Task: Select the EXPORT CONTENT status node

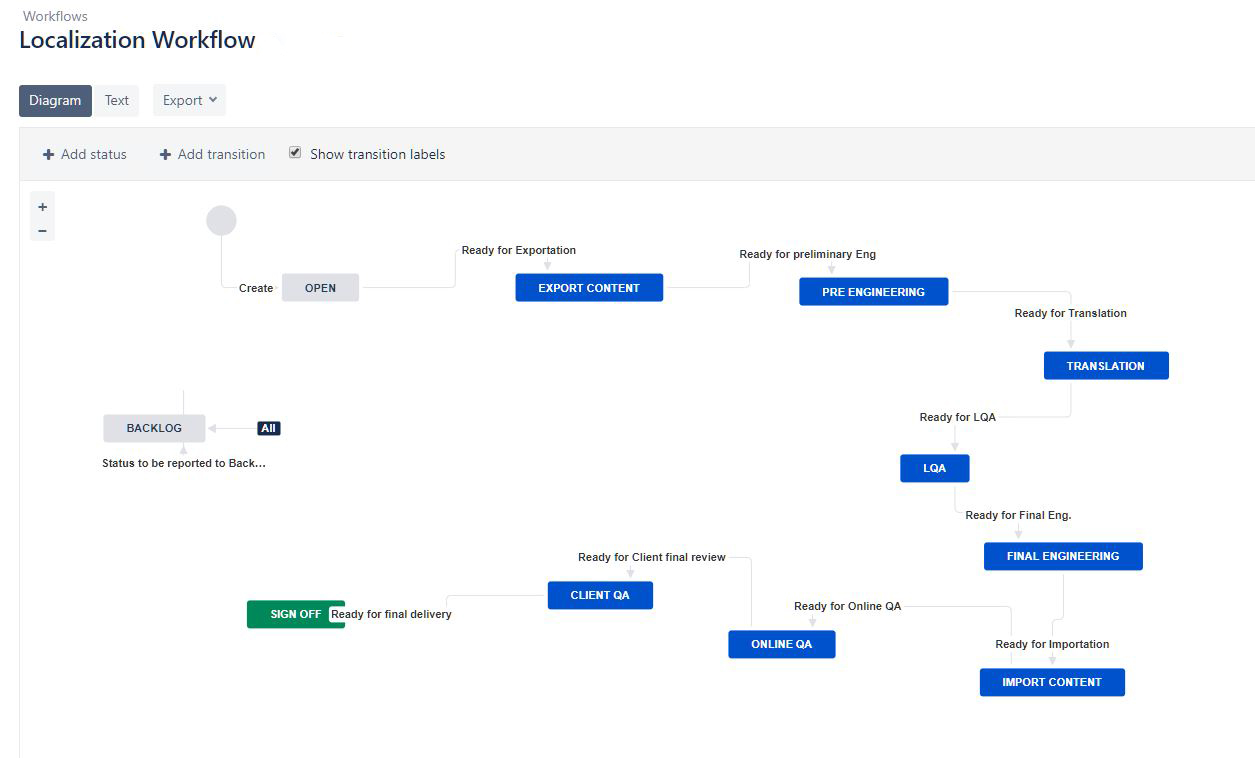Action: (588, 287)
